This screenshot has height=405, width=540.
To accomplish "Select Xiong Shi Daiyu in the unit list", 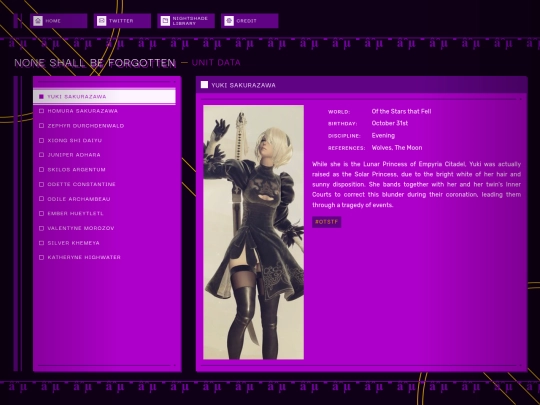I will [x=104, y=141].
